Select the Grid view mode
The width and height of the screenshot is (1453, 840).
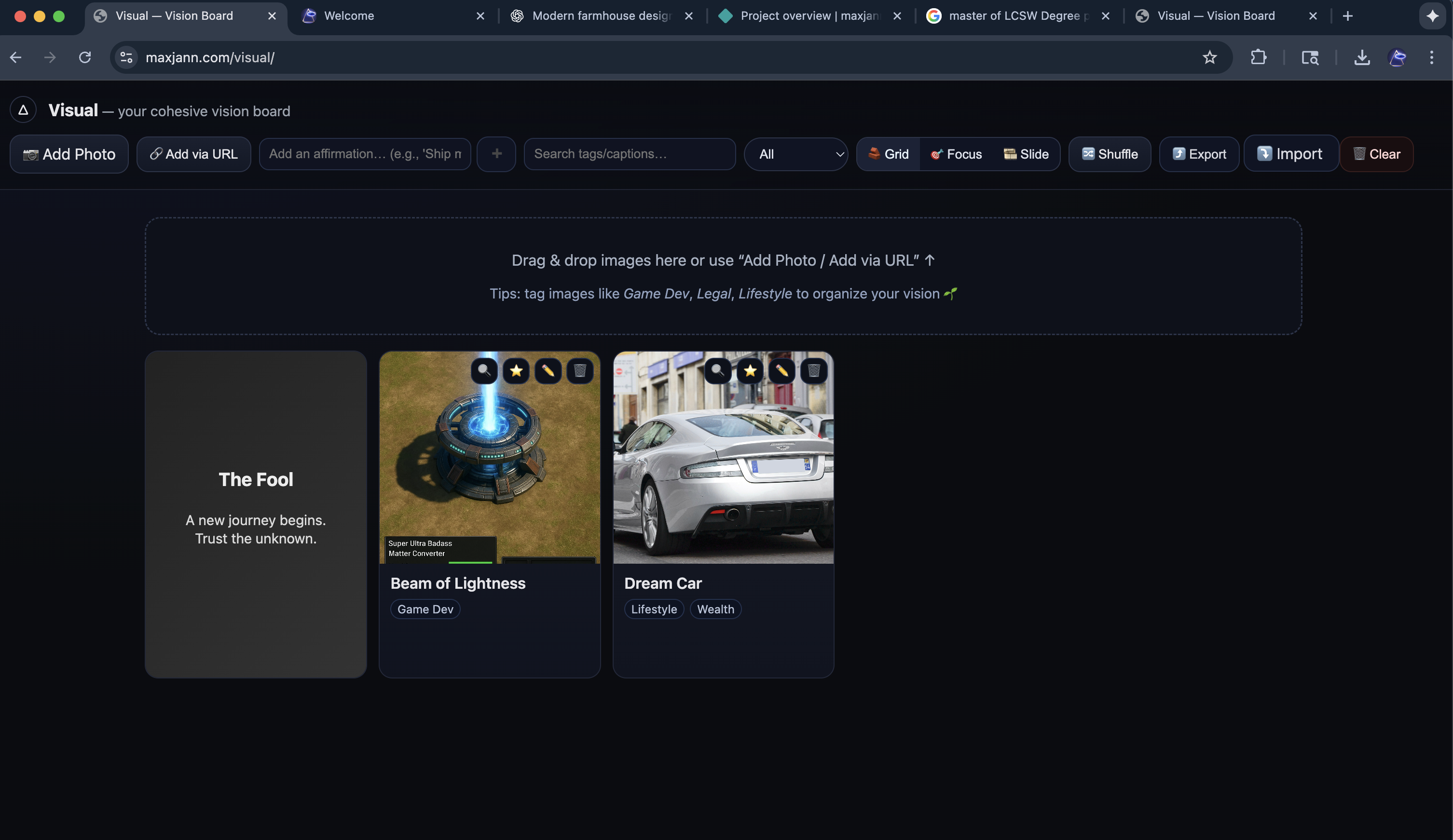click(889, 154)
